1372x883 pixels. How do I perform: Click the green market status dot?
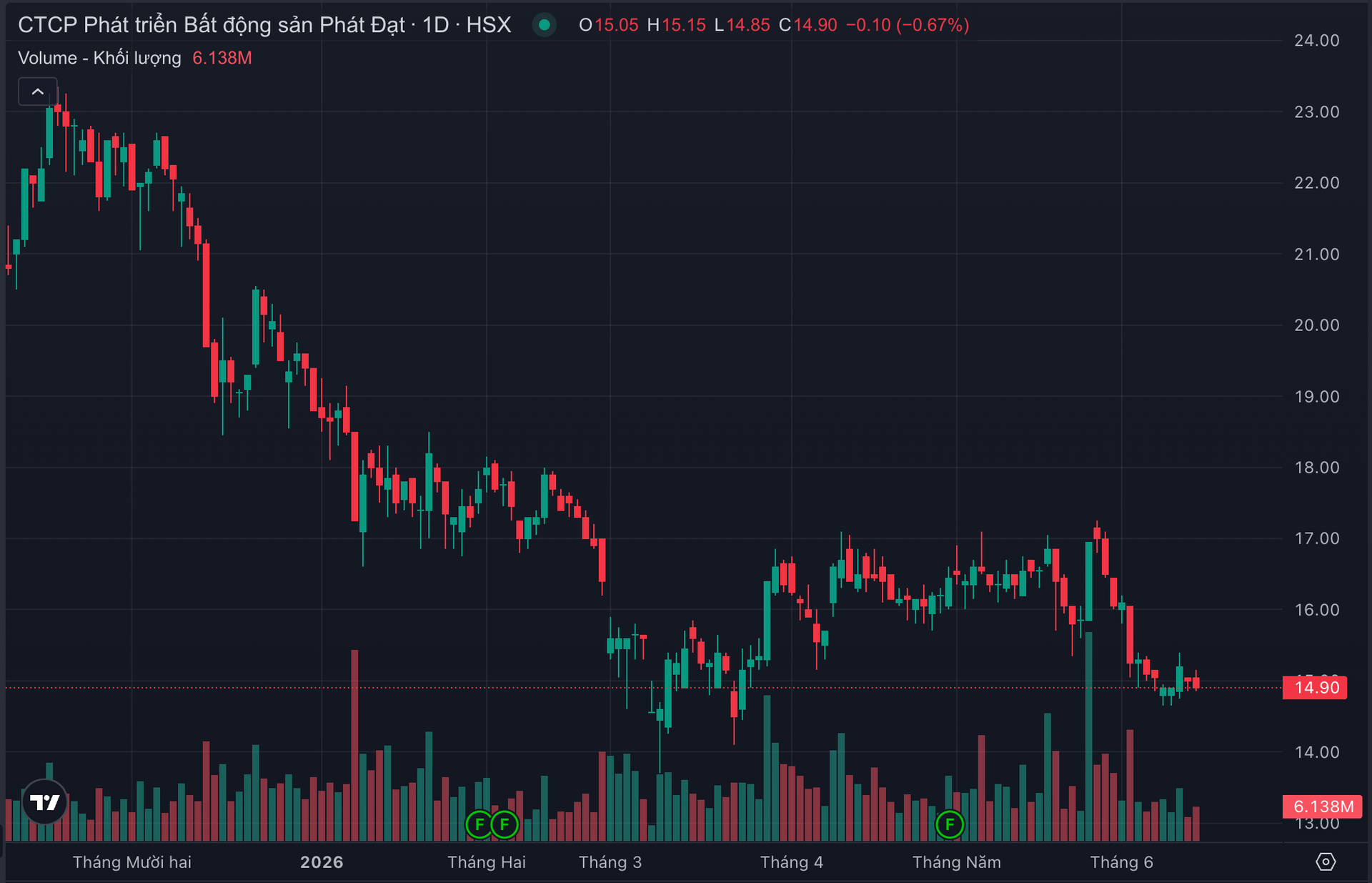click(545, 25)
